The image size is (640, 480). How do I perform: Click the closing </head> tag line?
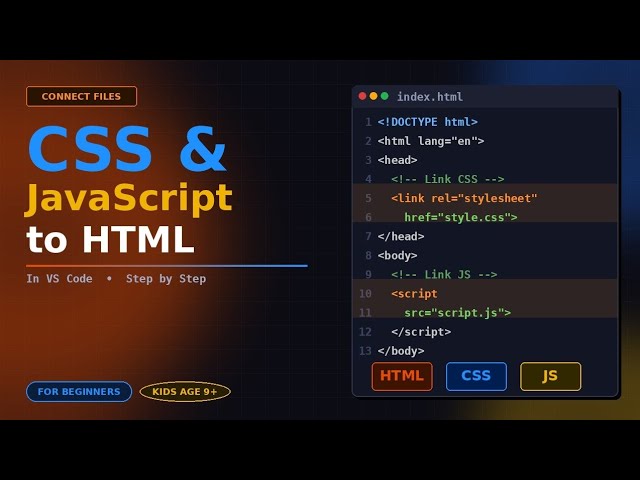401,236
